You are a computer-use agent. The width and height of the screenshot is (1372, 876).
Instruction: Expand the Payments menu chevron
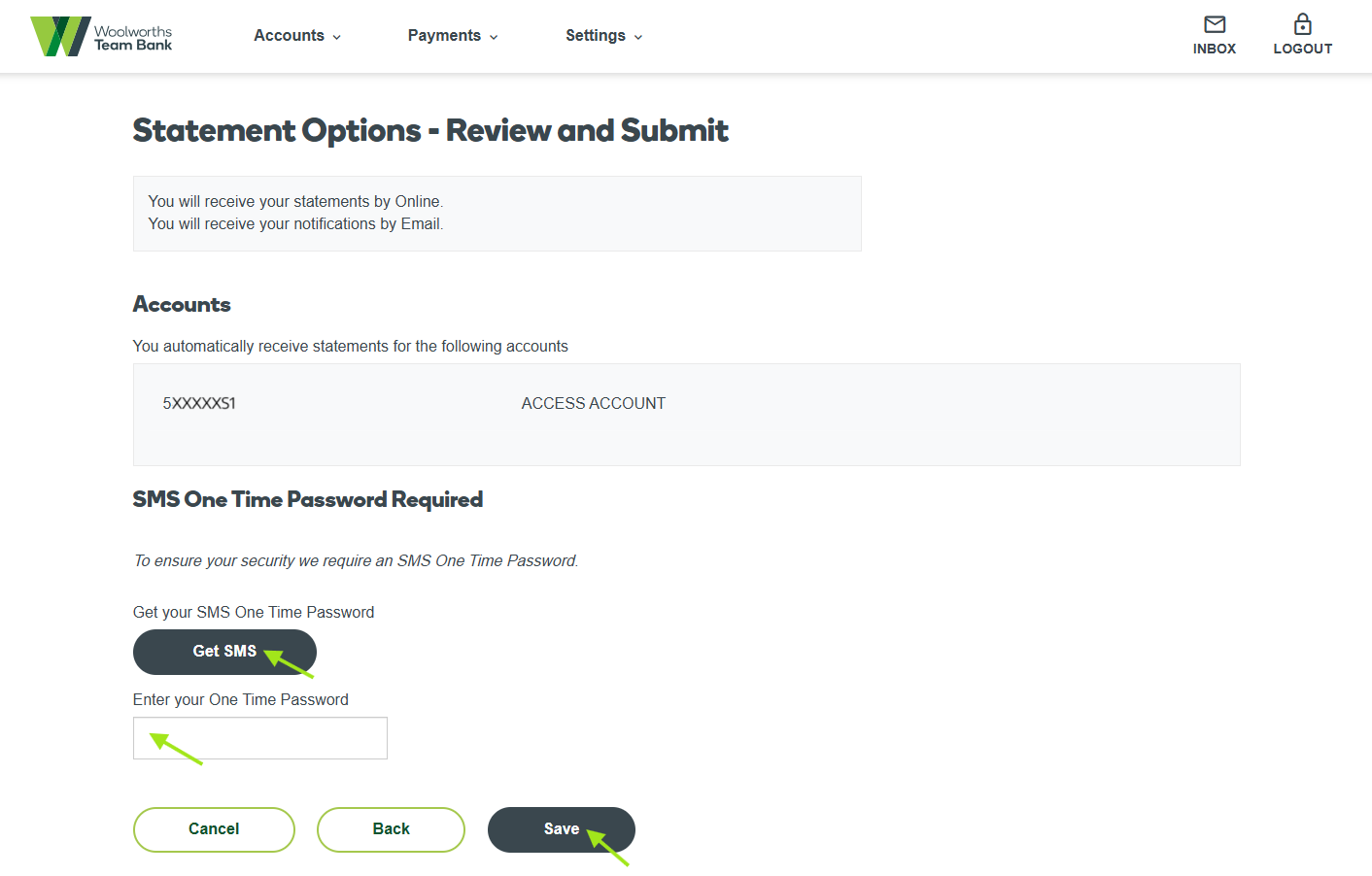[494, 37]
